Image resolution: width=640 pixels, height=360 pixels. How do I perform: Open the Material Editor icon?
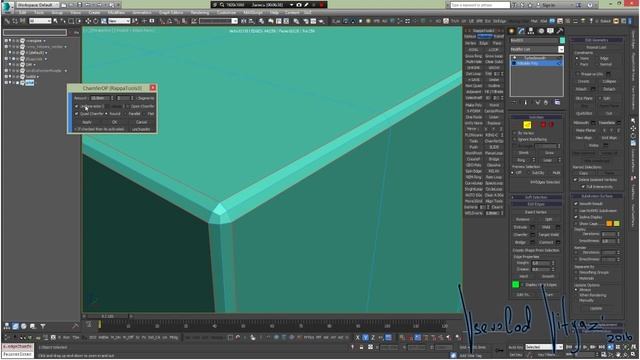296,20
